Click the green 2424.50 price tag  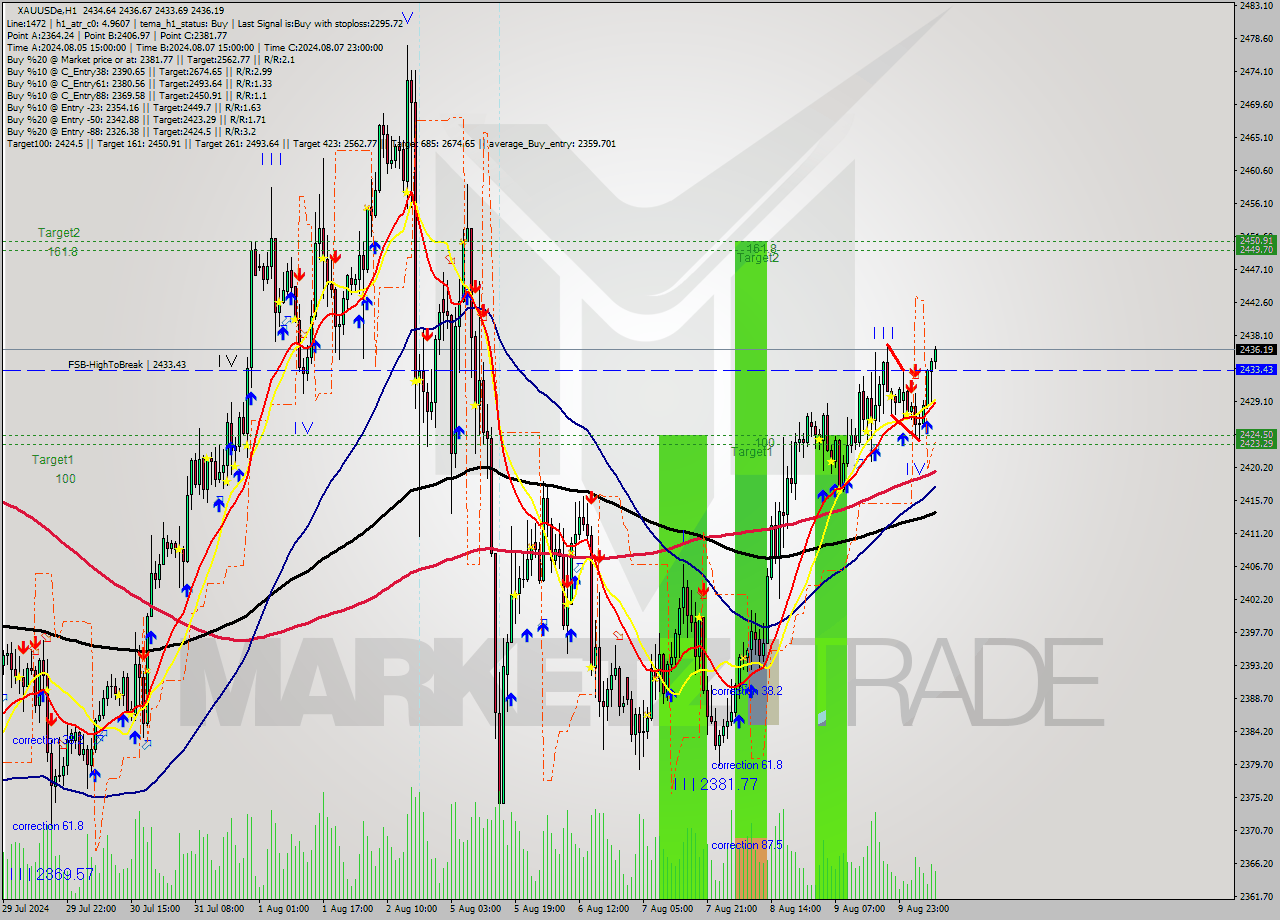click(1256, 434)
